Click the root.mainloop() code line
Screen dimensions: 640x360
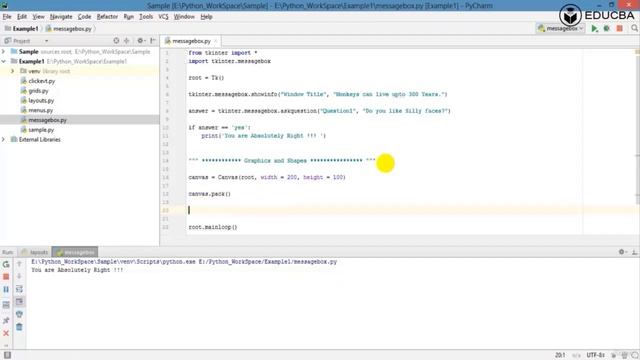(x=213, y=227)
